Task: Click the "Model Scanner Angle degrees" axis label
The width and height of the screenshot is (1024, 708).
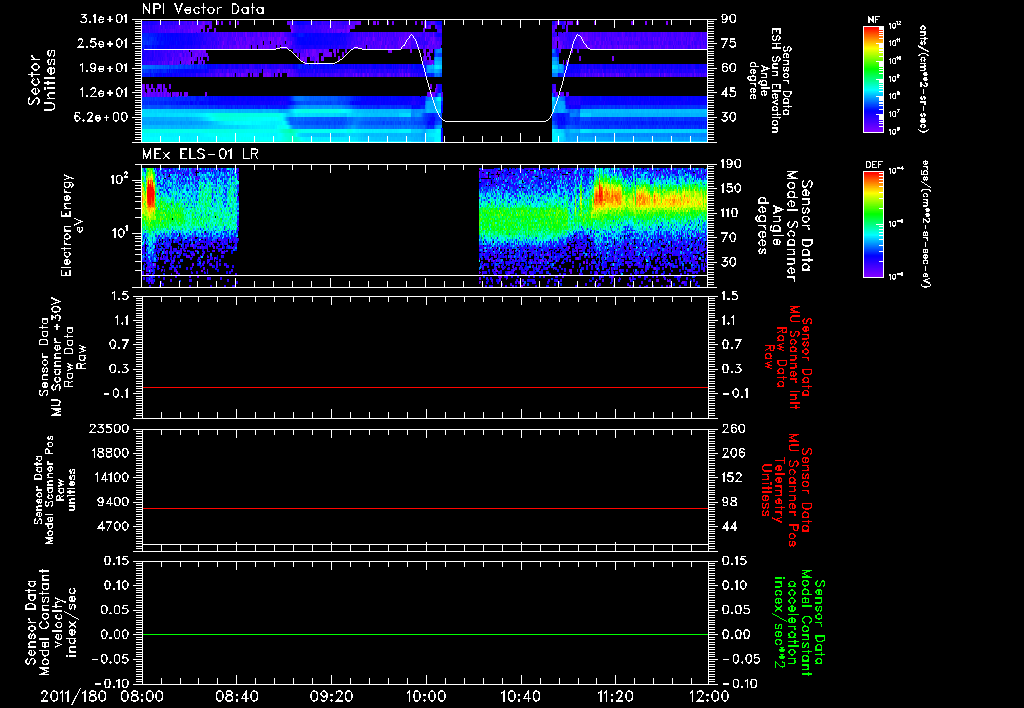Action: (x=784, y=226)
